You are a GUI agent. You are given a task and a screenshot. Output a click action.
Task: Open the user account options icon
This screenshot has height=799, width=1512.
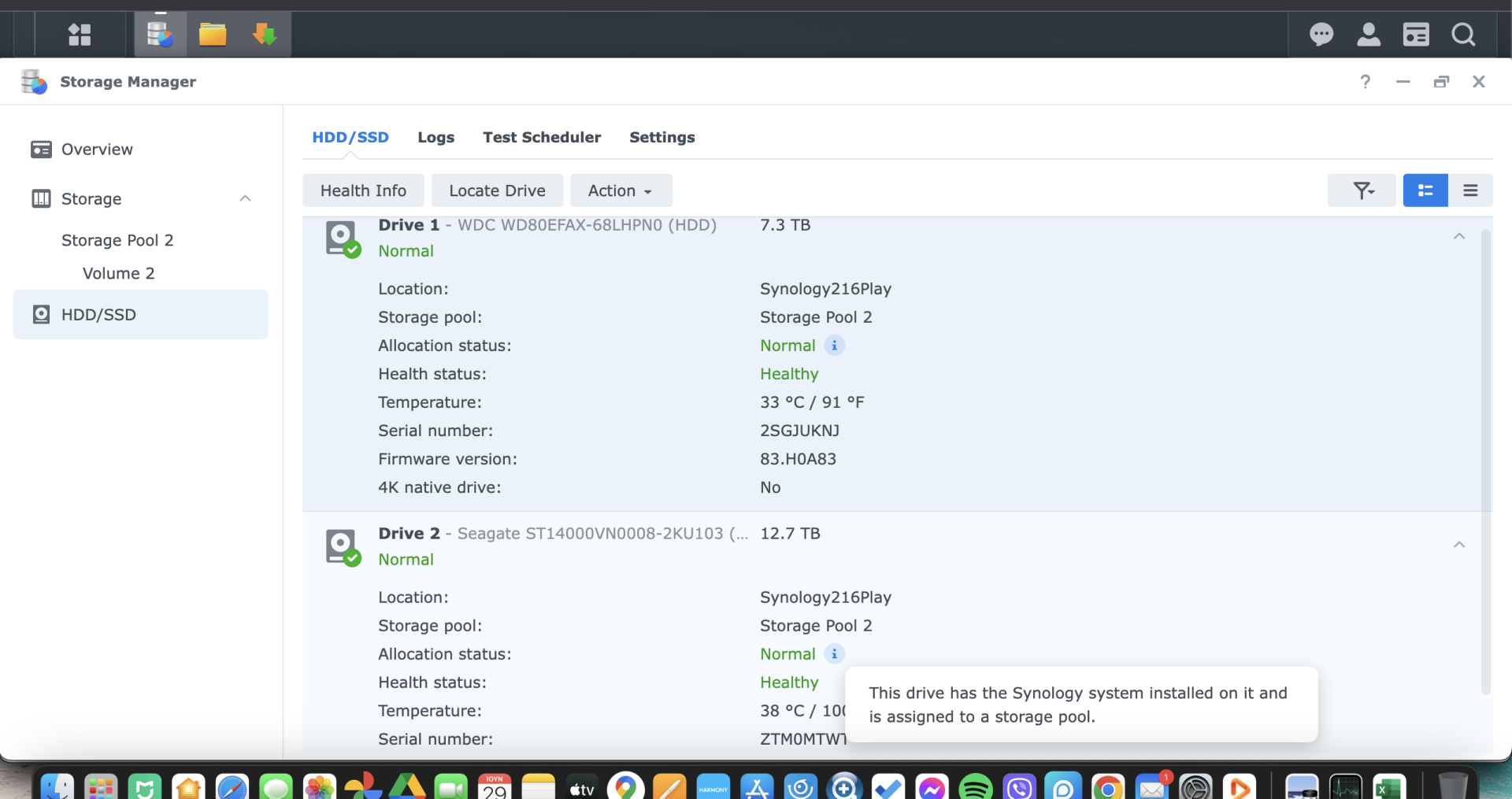(1369, 35)
